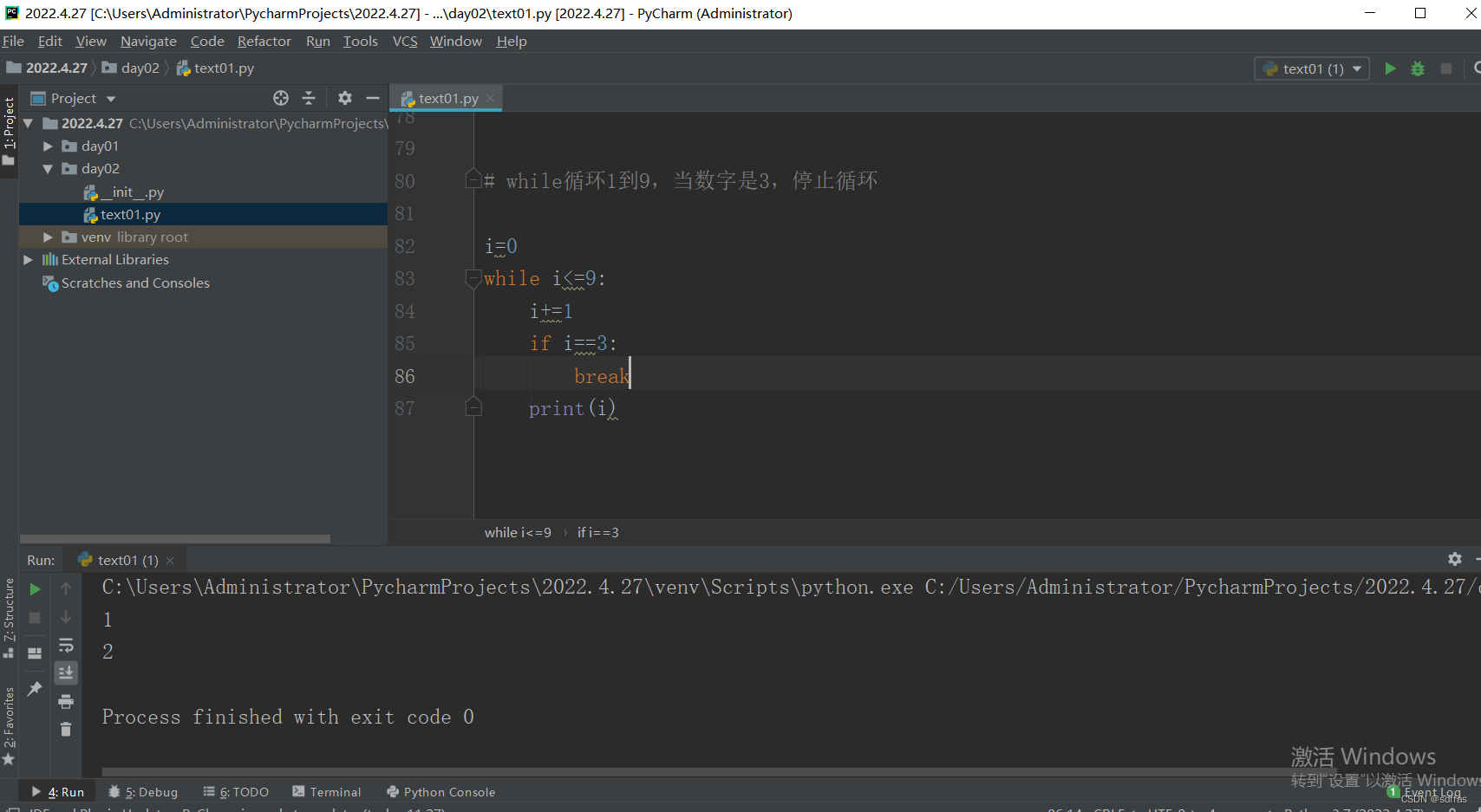This screenshot has width=1481, height=812.
Task: Open the VCS menu
Action: [405, 41]
